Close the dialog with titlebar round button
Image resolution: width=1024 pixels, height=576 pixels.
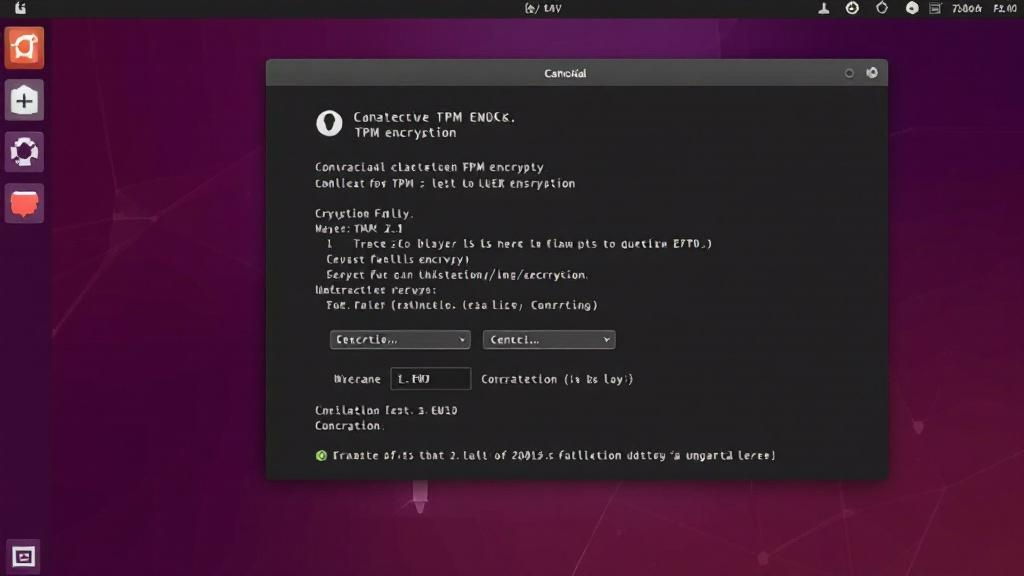(x=872, y=72)
